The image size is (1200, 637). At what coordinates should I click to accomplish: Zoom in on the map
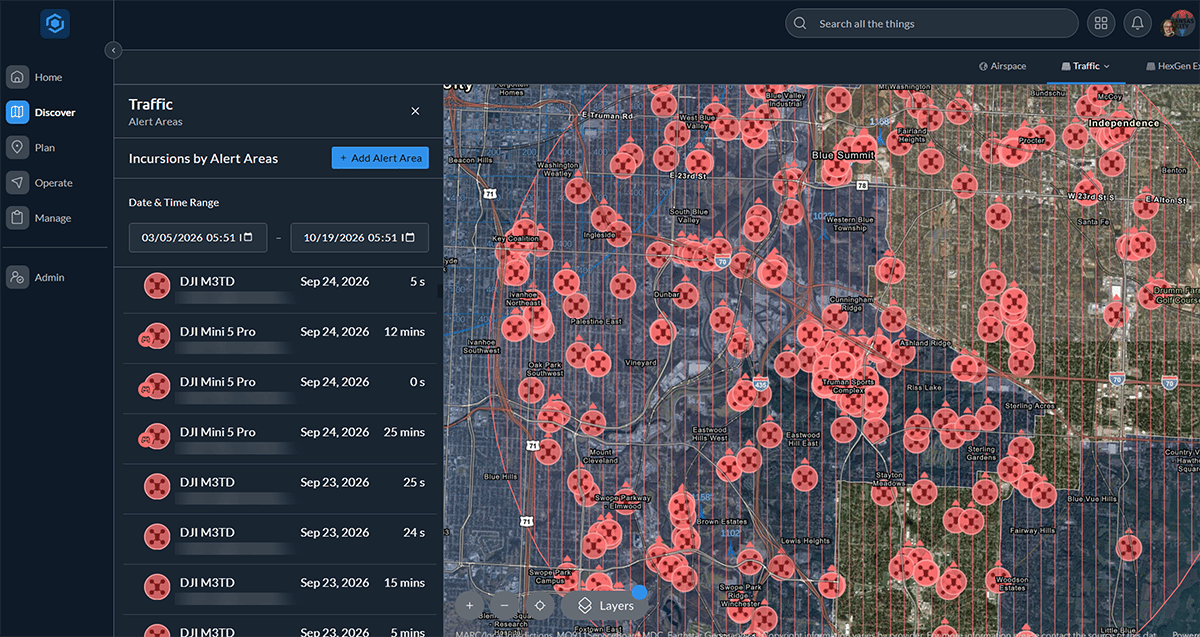point(470,606)
